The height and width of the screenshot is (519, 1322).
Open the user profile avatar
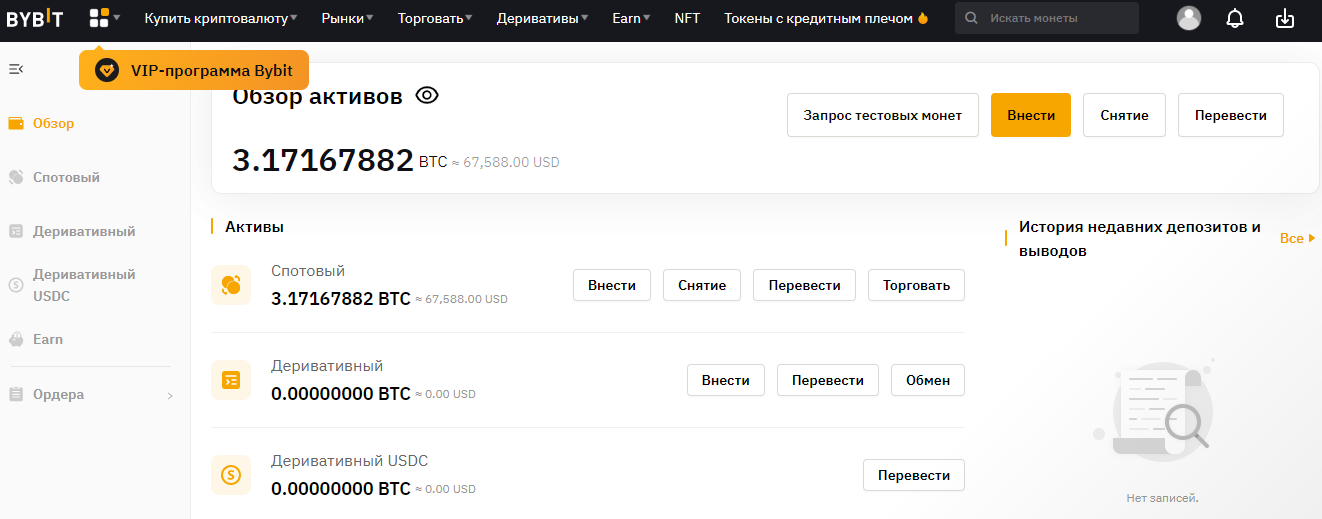(x=1189, y=18)
